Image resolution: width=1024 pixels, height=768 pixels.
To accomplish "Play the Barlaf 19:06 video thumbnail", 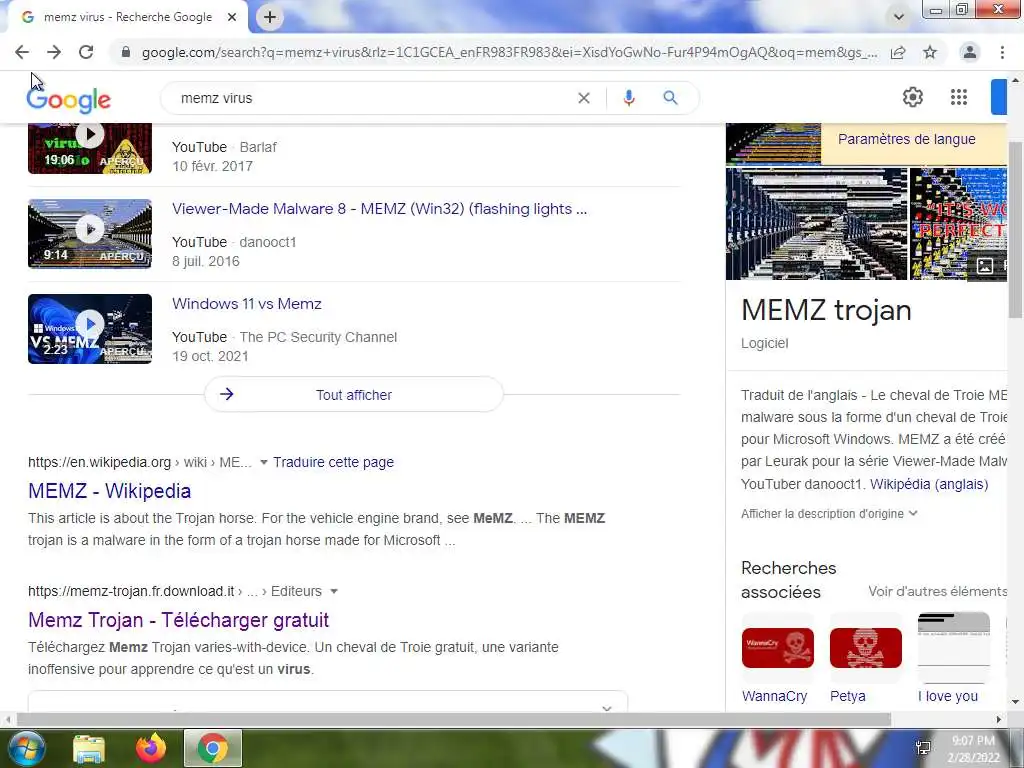I will tap(89, 148).
